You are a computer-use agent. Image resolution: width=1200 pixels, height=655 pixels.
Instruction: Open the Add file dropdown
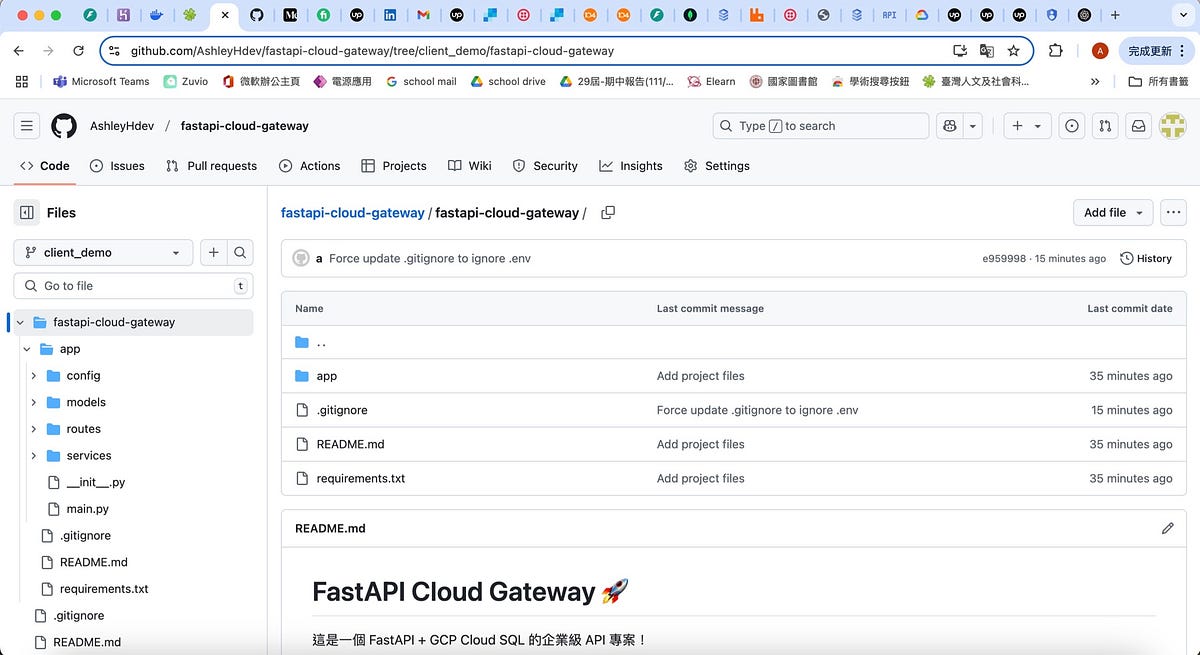tap(1112, 212)
